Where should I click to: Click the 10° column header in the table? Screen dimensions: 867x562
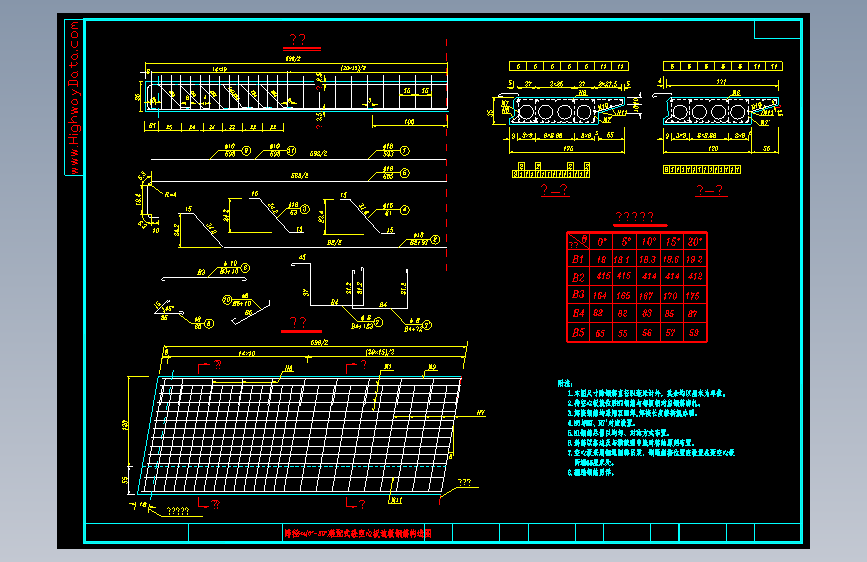click(x=648, y=242)
